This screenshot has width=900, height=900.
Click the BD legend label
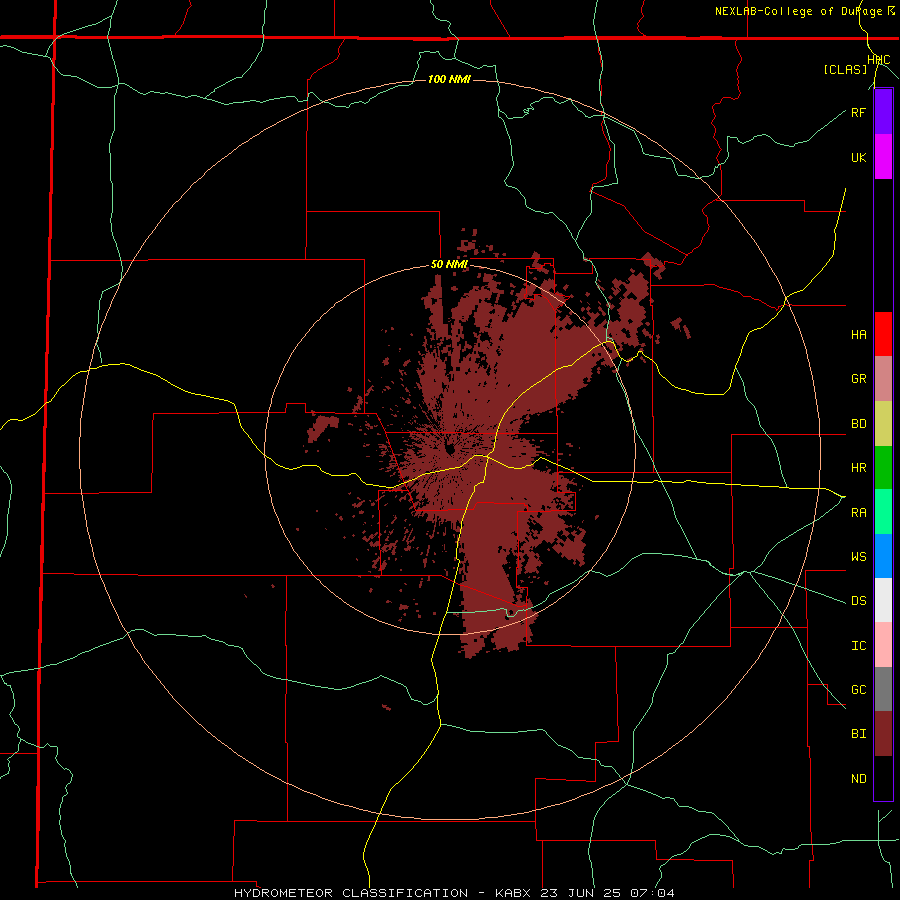(858, 424)
